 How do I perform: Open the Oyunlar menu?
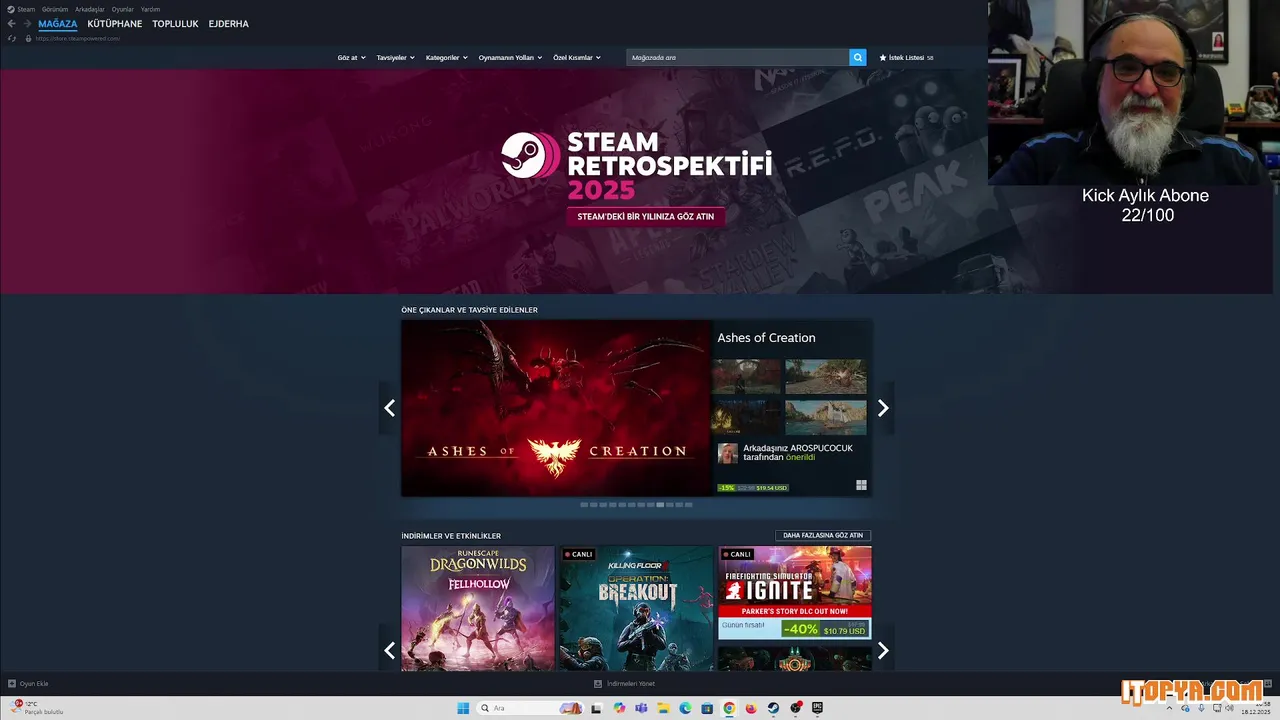122,9
